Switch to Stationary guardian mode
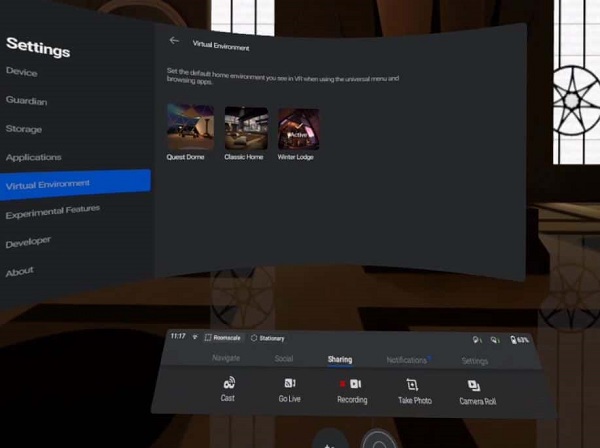 [268, 338]
